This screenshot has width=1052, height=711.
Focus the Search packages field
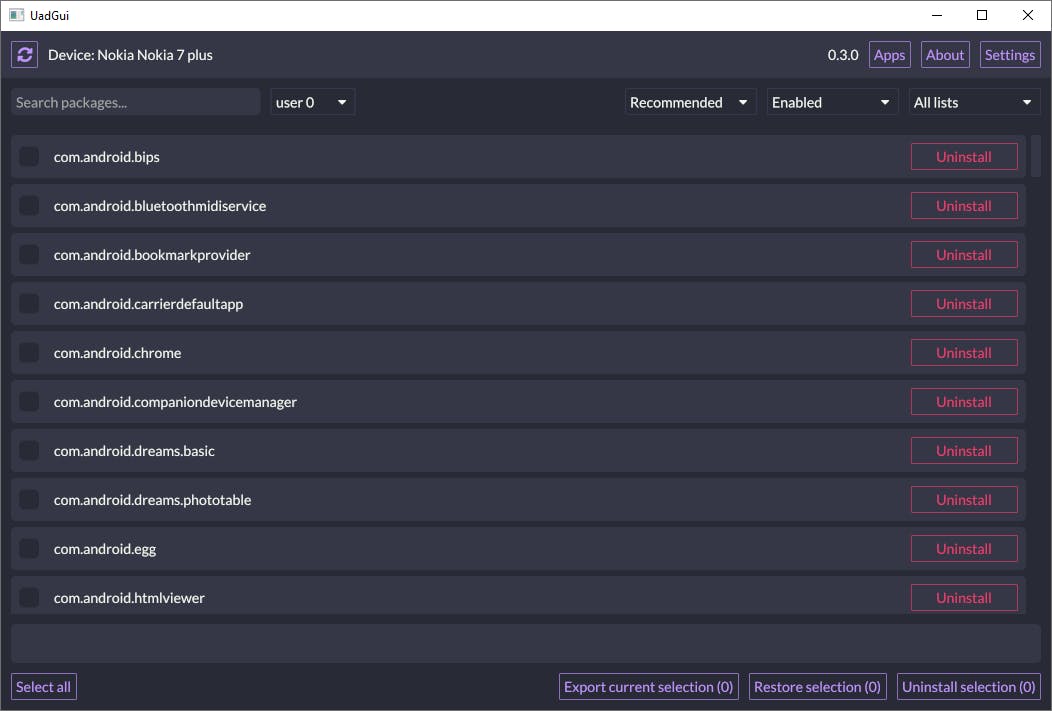pos(136,103)
